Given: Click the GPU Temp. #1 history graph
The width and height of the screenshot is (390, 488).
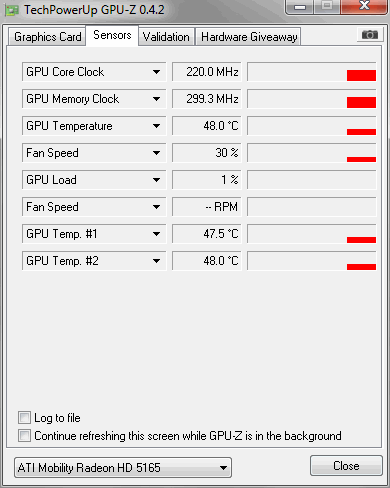Looking at the screenshot, I should pos(312,234).
